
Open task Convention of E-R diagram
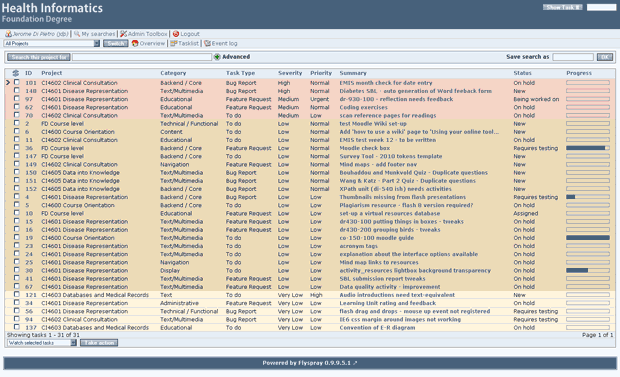coord(377,328)
